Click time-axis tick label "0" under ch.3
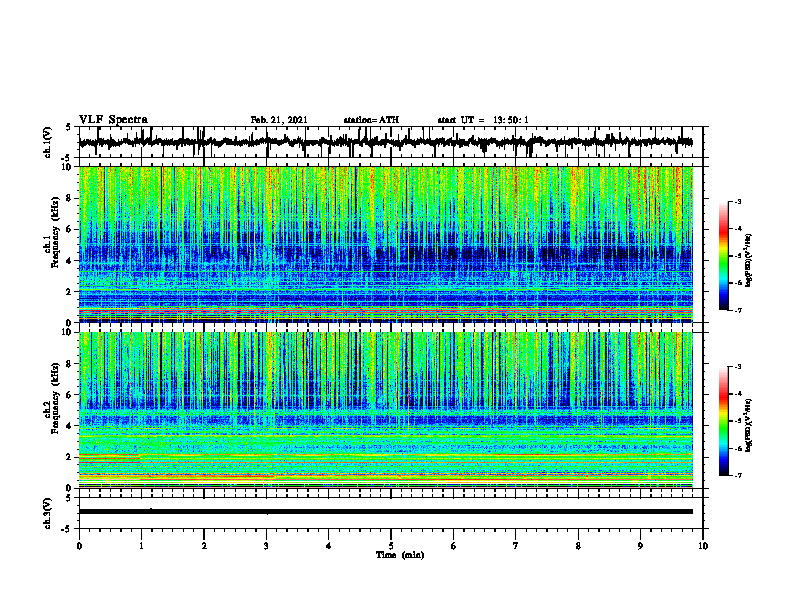This screenshot has width=792, height=612. click(x=79, y=546)
